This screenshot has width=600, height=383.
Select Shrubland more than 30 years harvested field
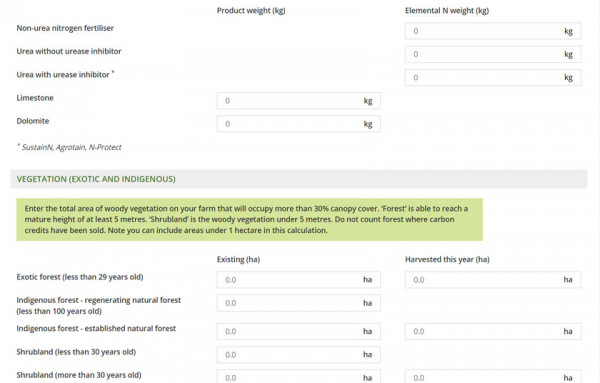pyautogui.click(x=493, y=376)
